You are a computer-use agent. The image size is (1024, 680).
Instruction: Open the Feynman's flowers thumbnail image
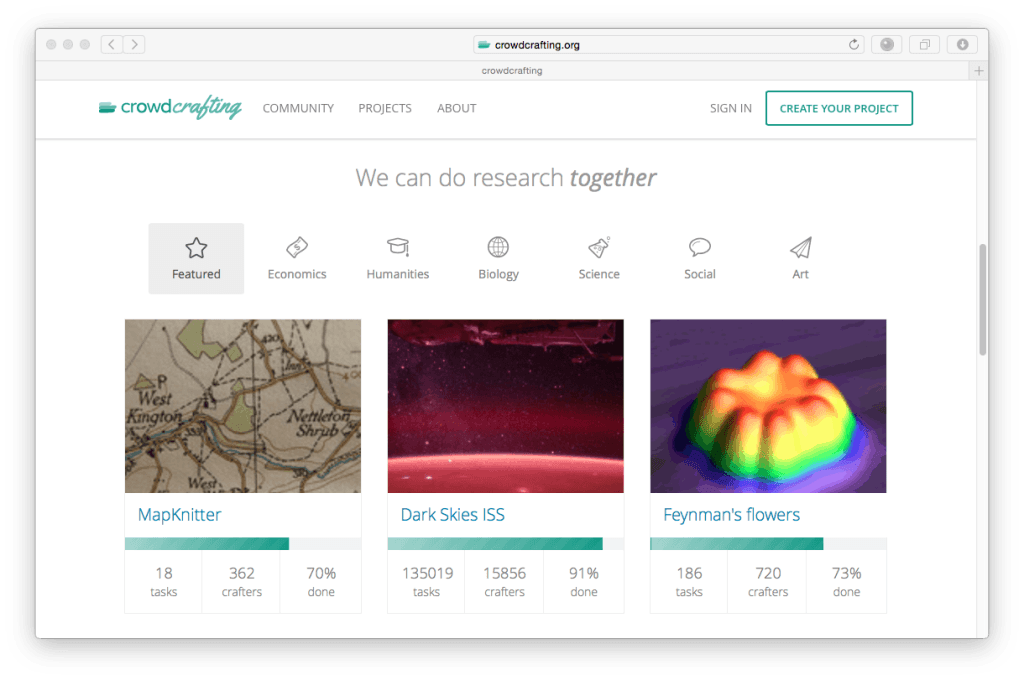(768, 406)
